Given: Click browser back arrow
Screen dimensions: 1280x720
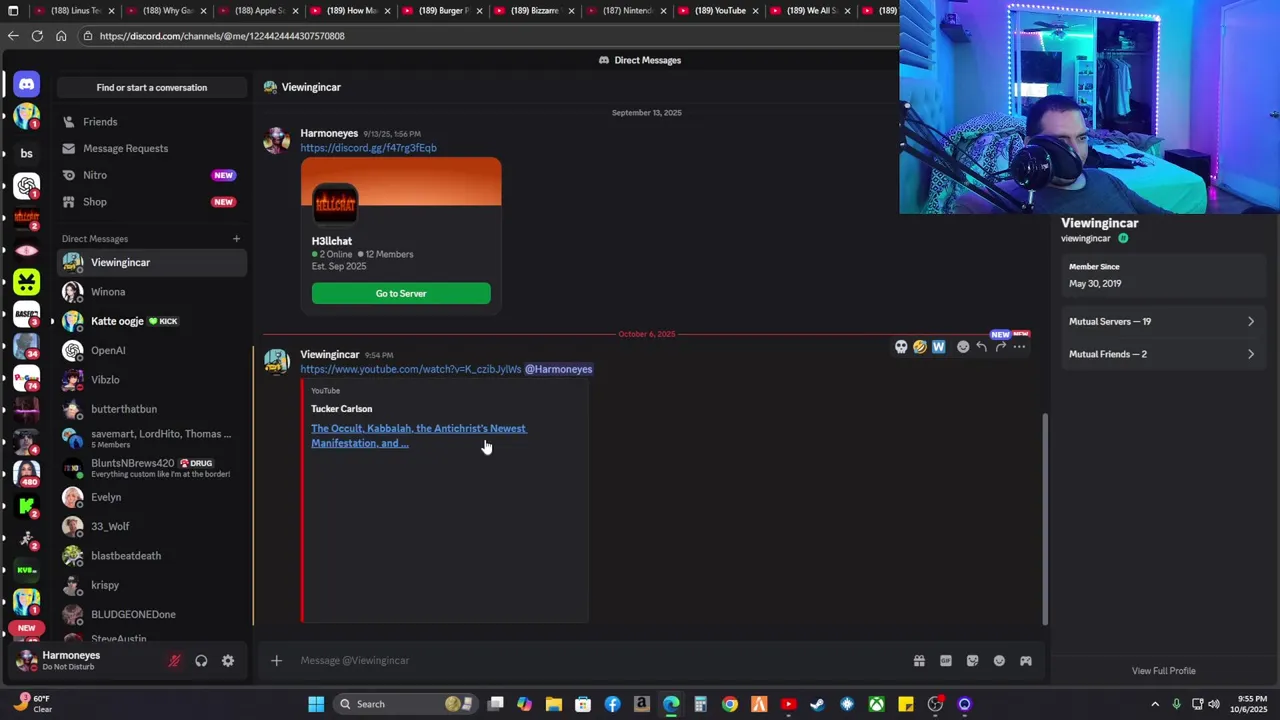Looking at the screenshot, I should coord(13,36).
